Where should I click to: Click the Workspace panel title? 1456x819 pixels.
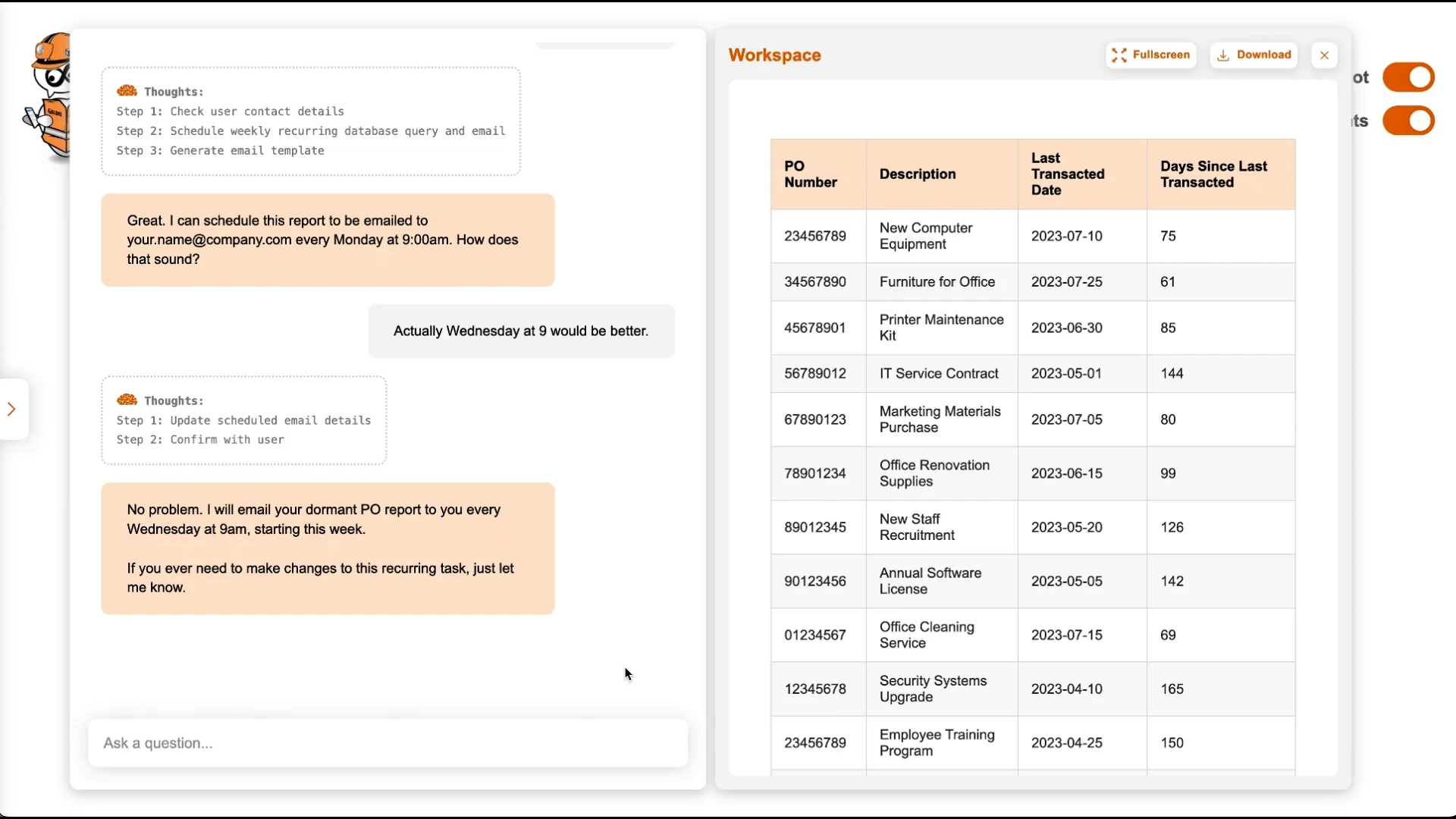point(774,55)
